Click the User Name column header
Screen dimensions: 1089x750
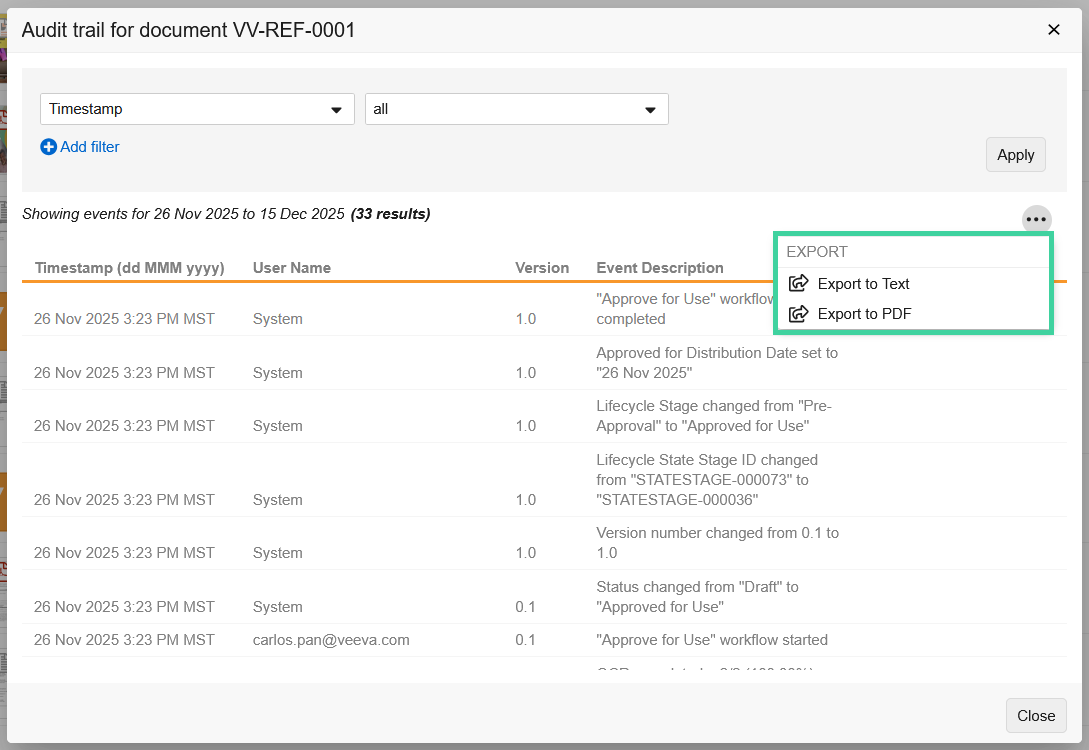coord(292,267)
